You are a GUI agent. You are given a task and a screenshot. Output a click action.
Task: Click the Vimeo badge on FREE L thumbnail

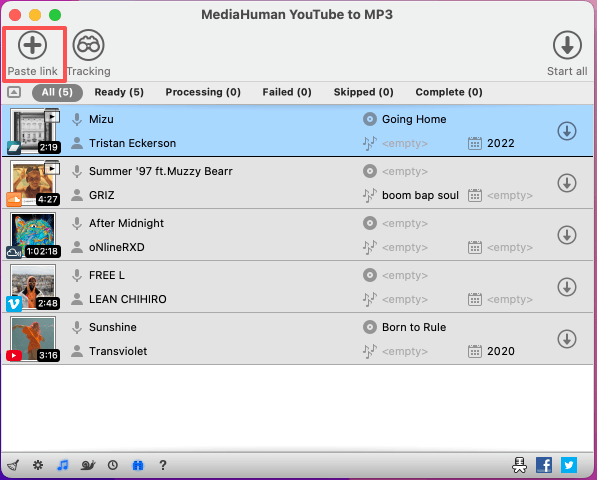pyautogui.click(x=14, y=304)
